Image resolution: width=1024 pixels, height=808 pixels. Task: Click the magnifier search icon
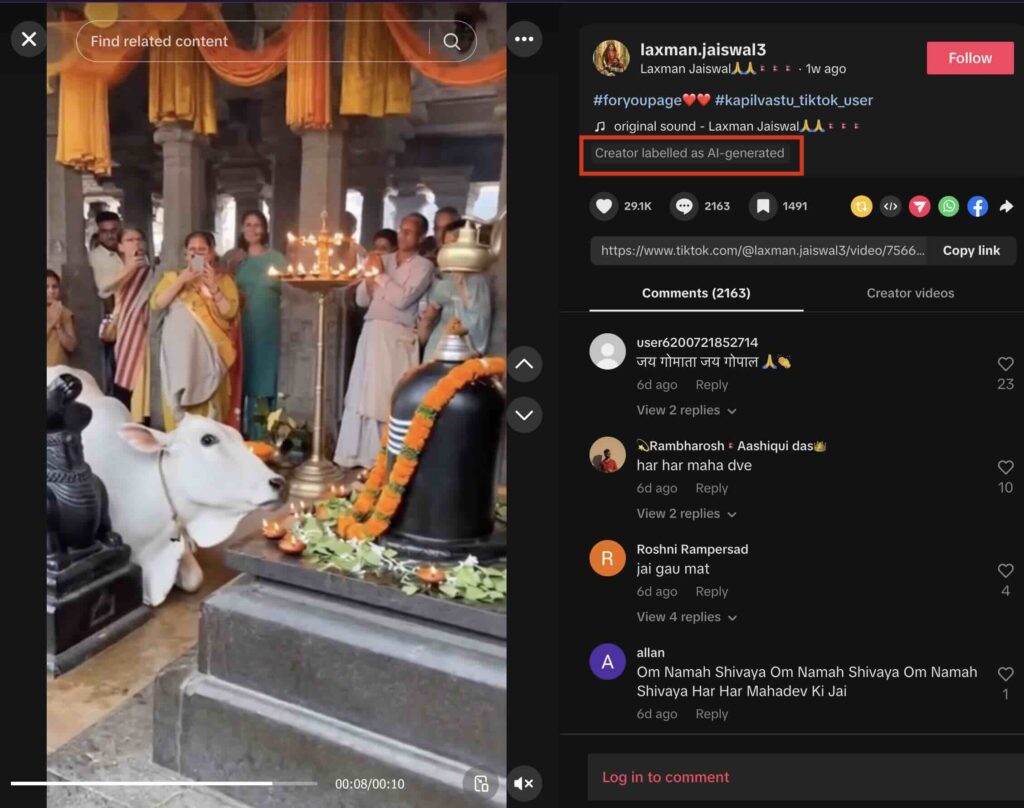coord(452,42)
